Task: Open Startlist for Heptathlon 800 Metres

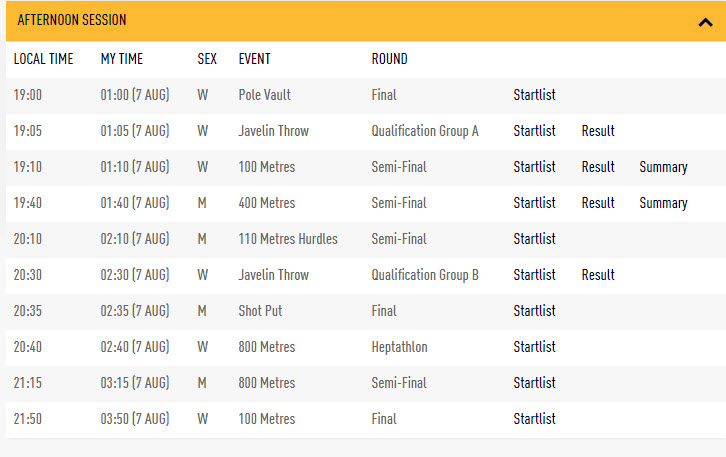Action: pos(534,347)
